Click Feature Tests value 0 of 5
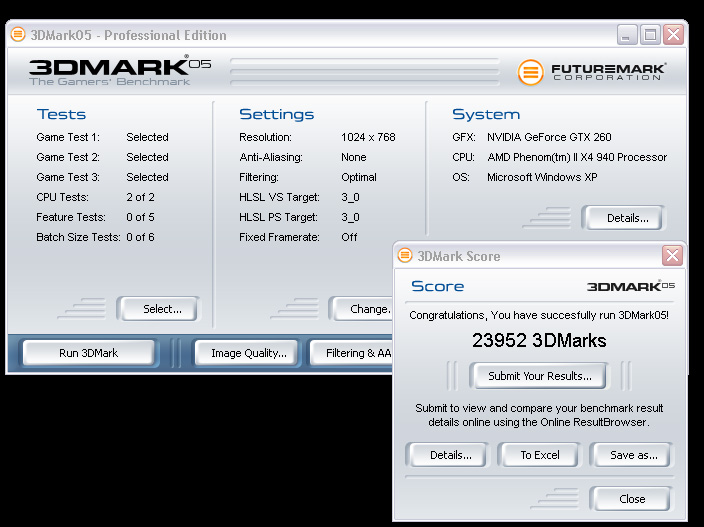Screen dimensions: 704x527 (x=140, y=217)
